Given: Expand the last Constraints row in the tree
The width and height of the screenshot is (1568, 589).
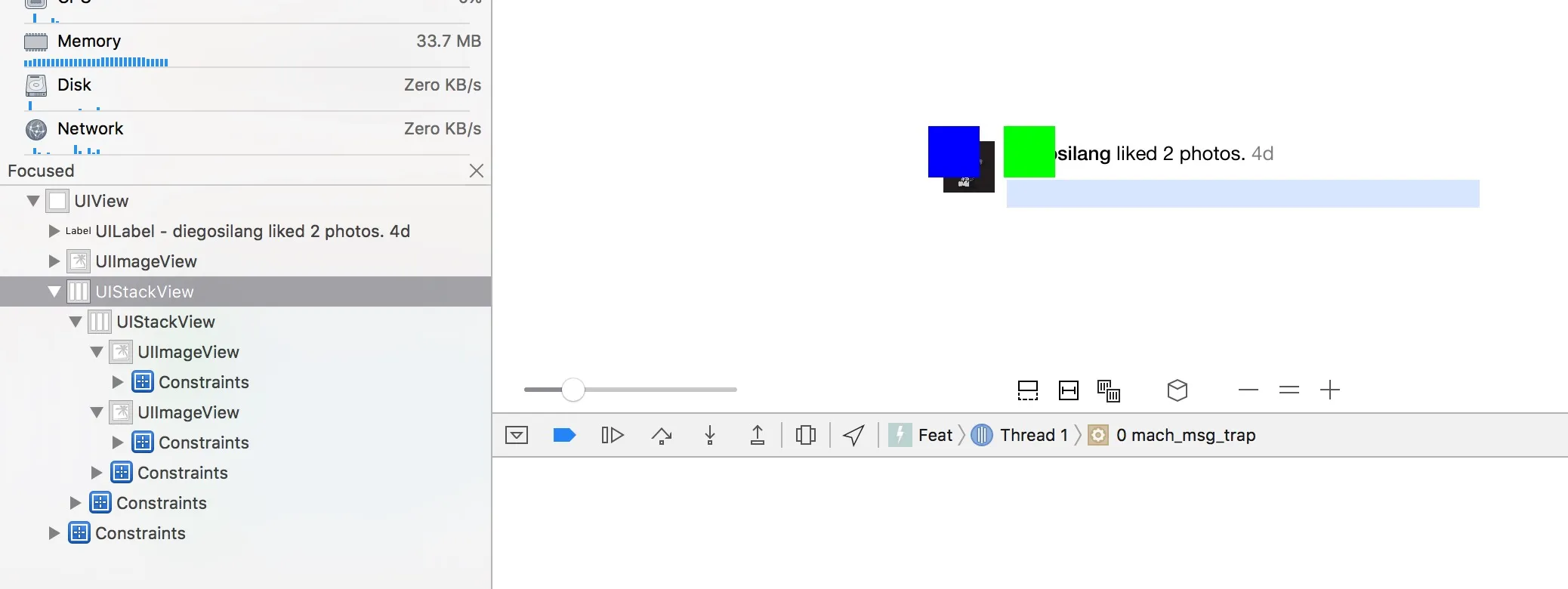Looking at the screenshot, I should tap(54, 533).
